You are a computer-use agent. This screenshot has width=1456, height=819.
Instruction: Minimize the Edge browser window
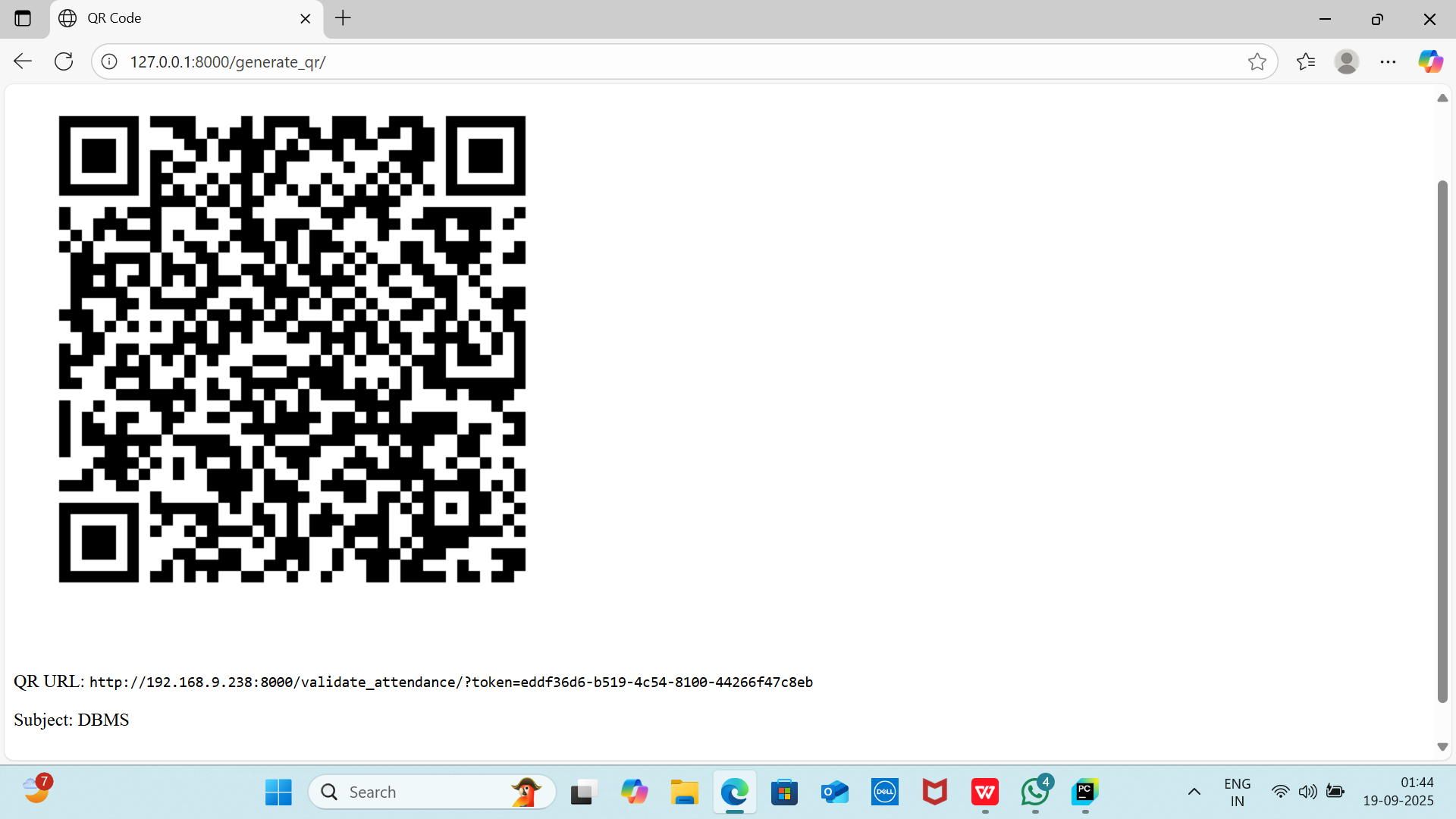[1325, 18]
